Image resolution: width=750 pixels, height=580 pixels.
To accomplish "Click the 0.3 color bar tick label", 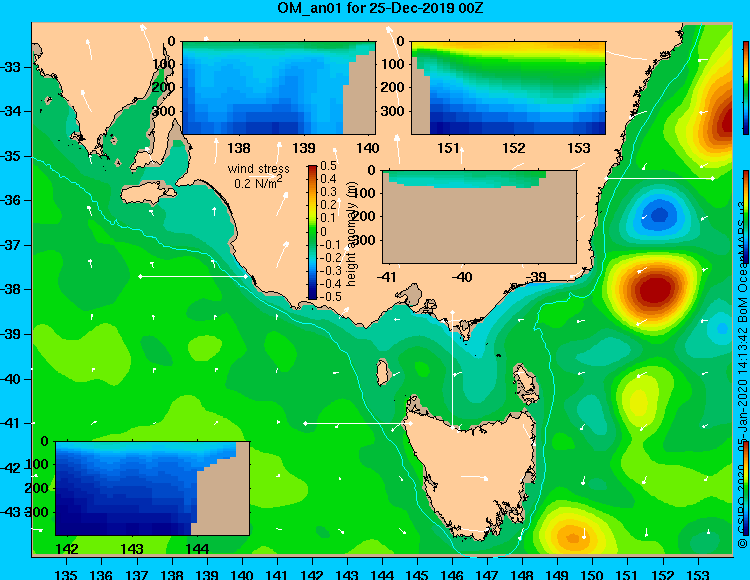I will [x=328, y=192].
